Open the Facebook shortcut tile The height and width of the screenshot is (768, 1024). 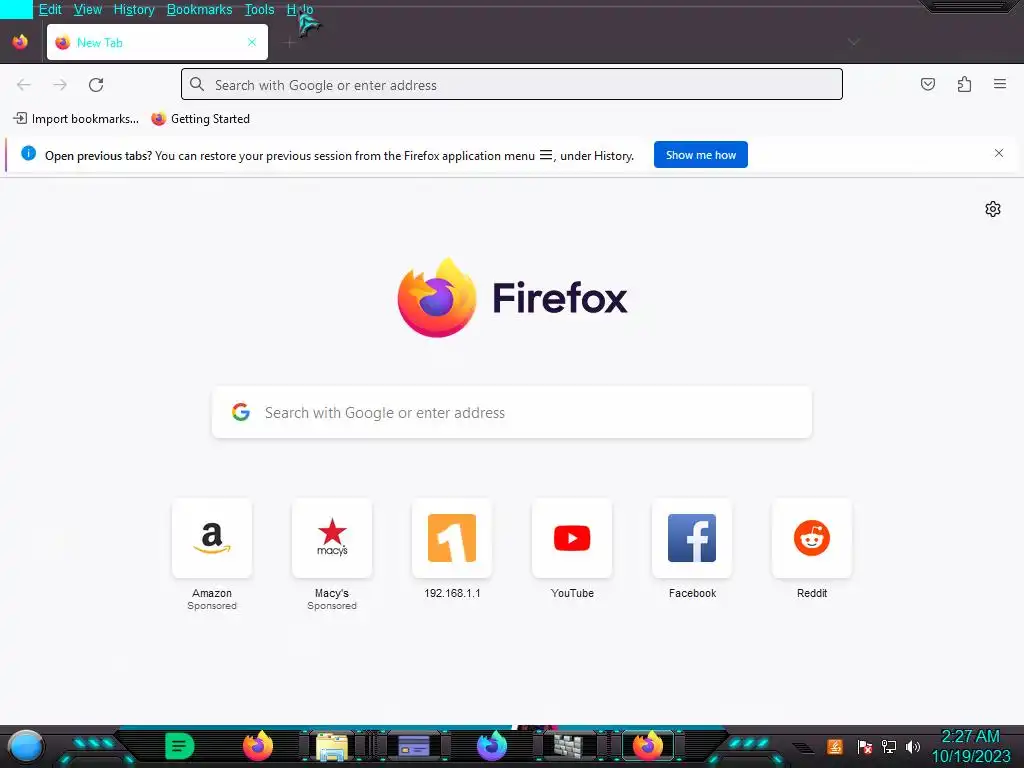pos(692,538)
